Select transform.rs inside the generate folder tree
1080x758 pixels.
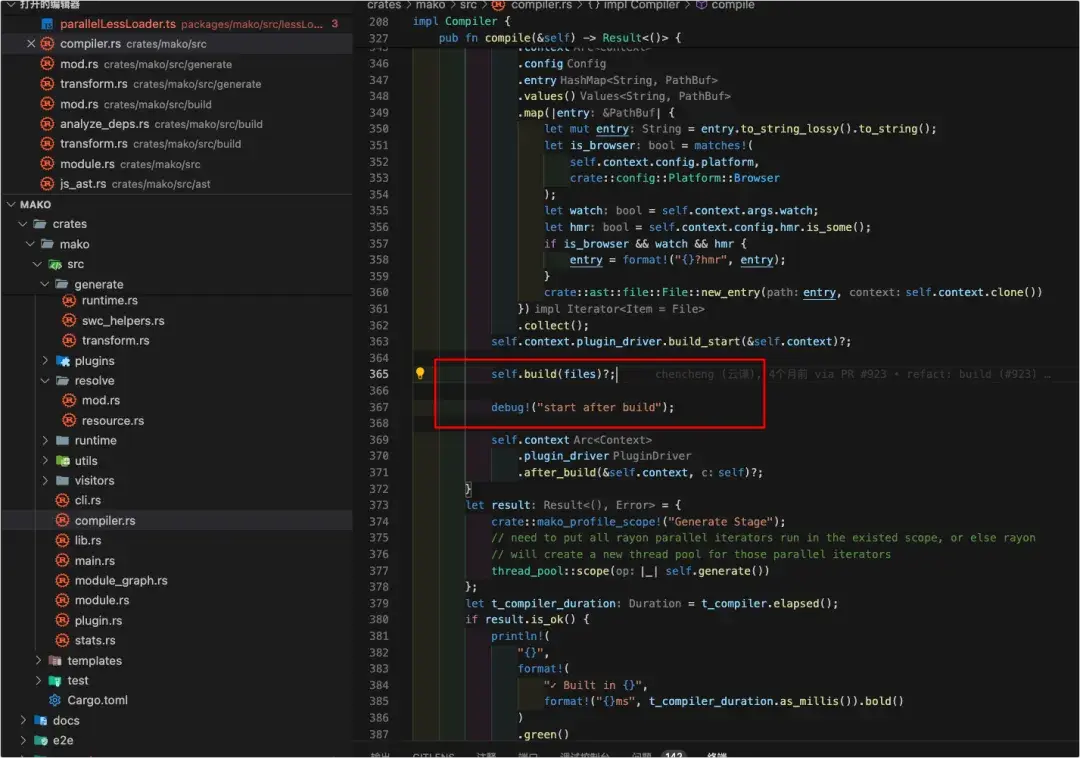click(177, 341)
